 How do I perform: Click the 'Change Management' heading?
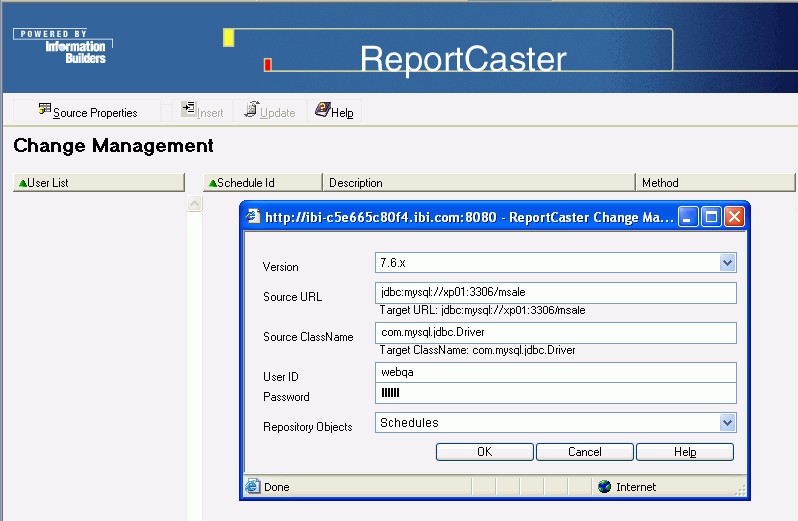coord(113,146)
